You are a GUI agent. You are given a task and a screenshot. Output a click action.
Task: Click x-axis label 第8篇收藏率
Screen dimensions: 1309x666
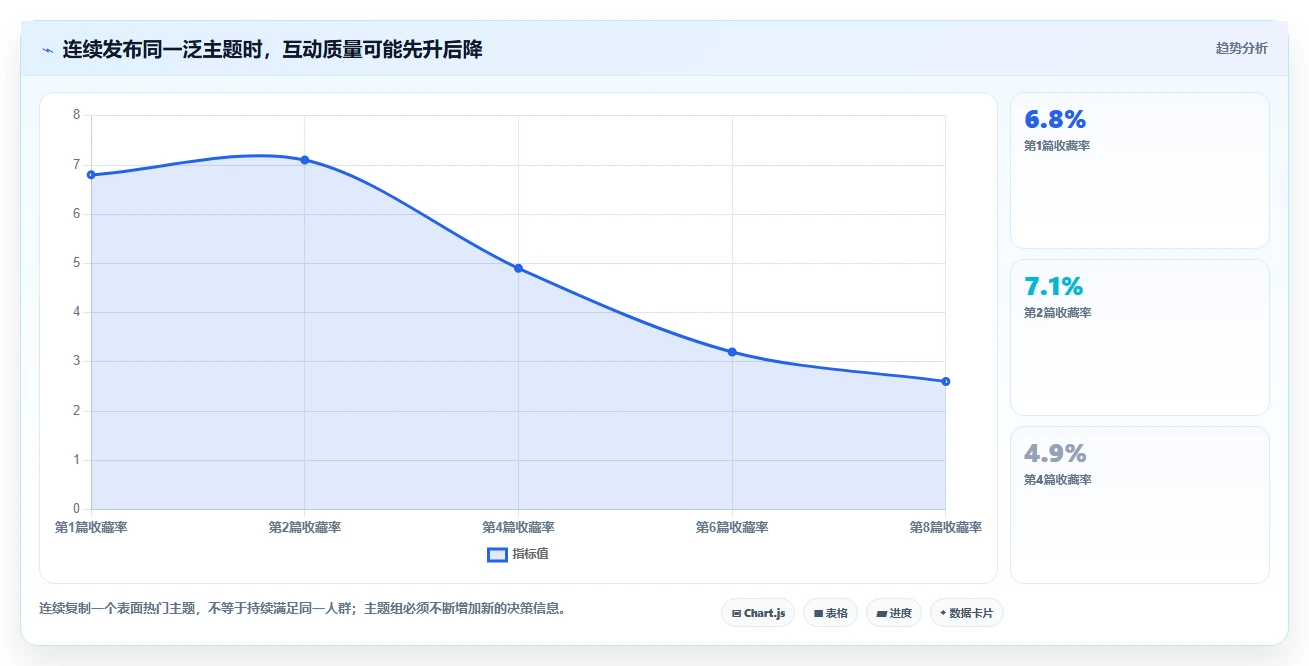pos(946,527)
